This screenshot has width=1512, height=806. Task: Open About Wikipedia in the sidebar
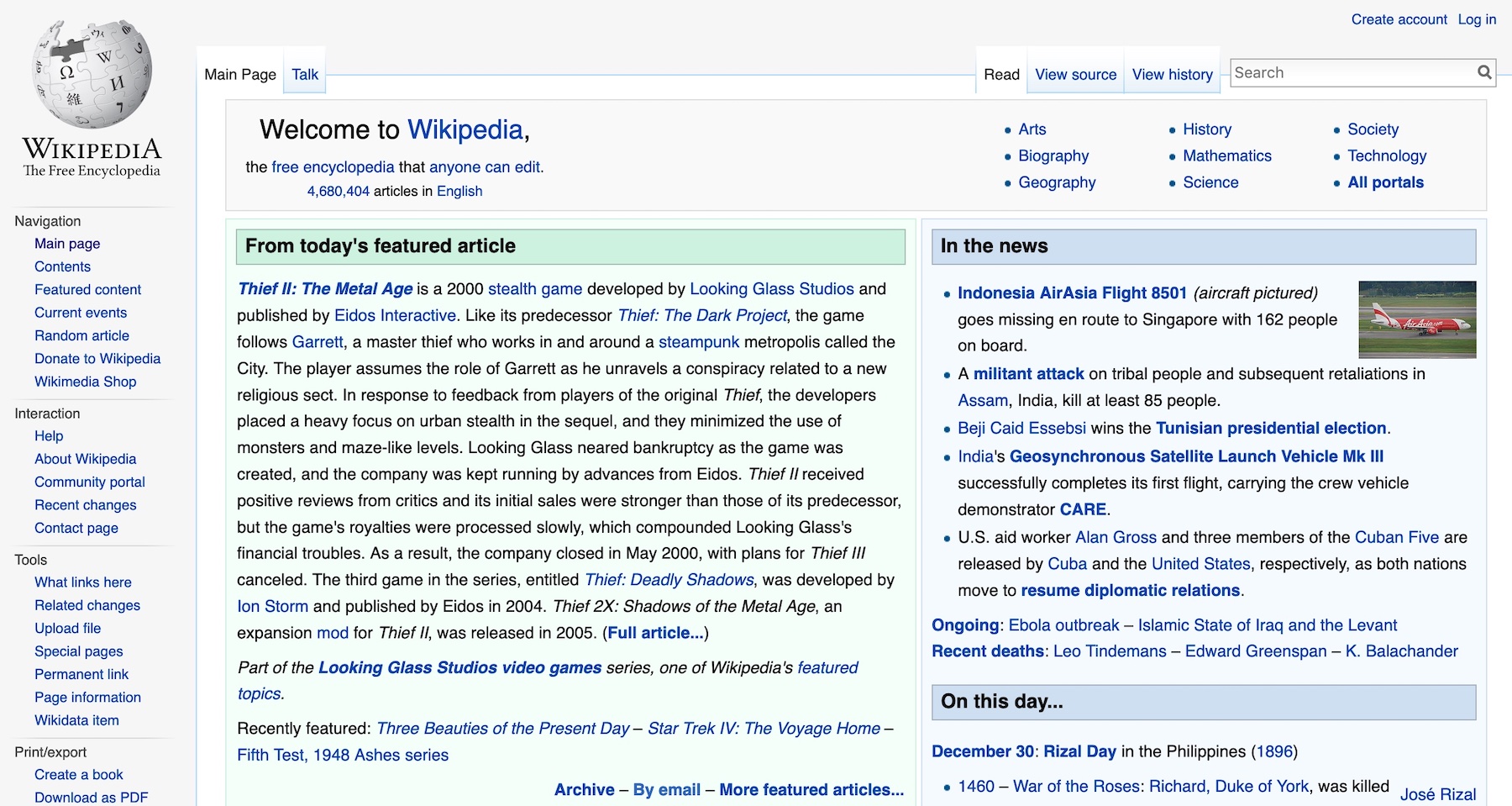coord(85,459)
